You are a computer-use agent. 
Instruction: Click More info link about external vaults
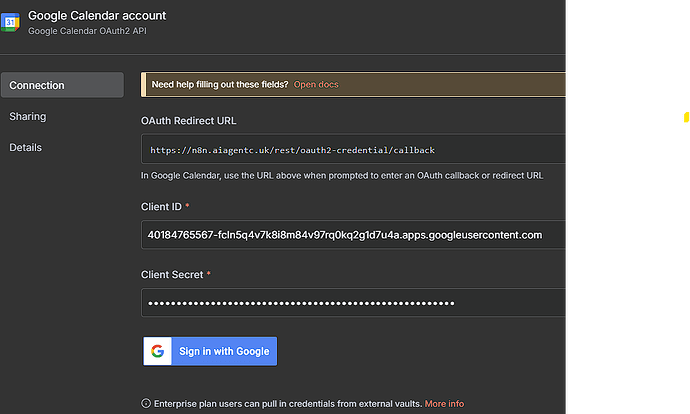tap(444, 403)
